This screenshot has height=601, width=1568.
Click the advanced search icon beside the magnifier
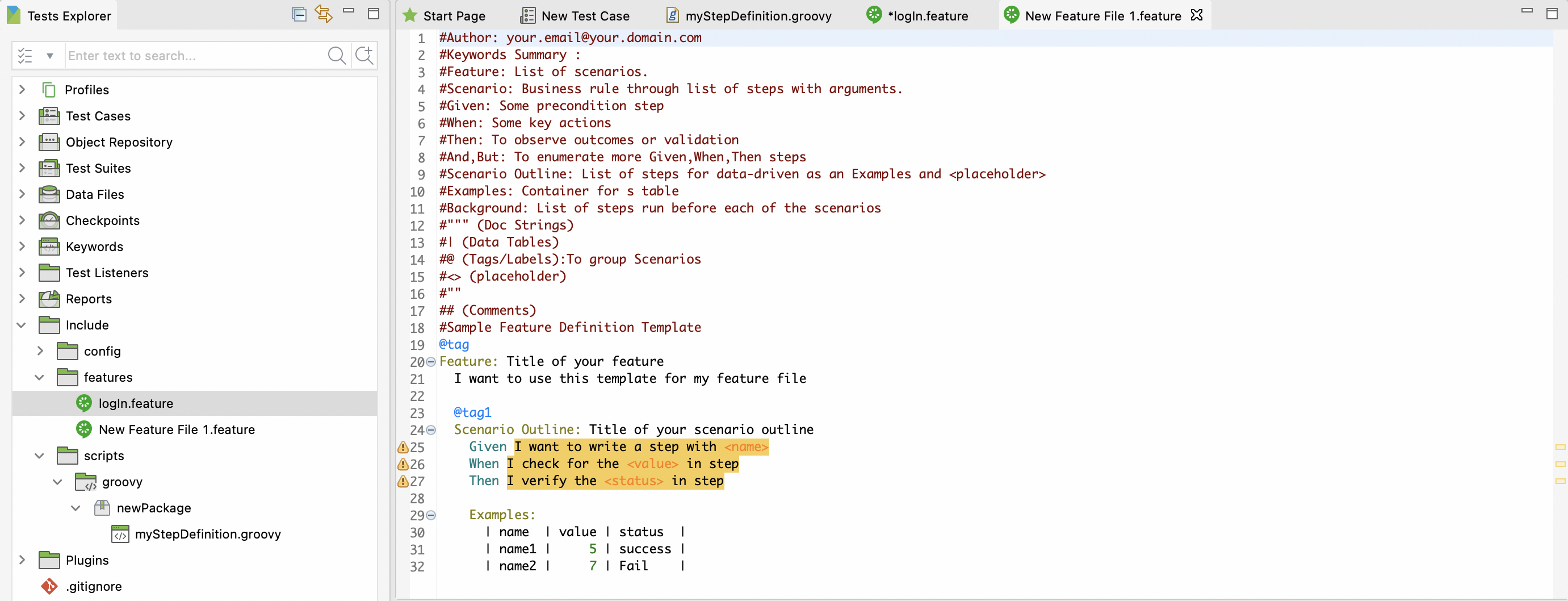(x=363, y=56)
